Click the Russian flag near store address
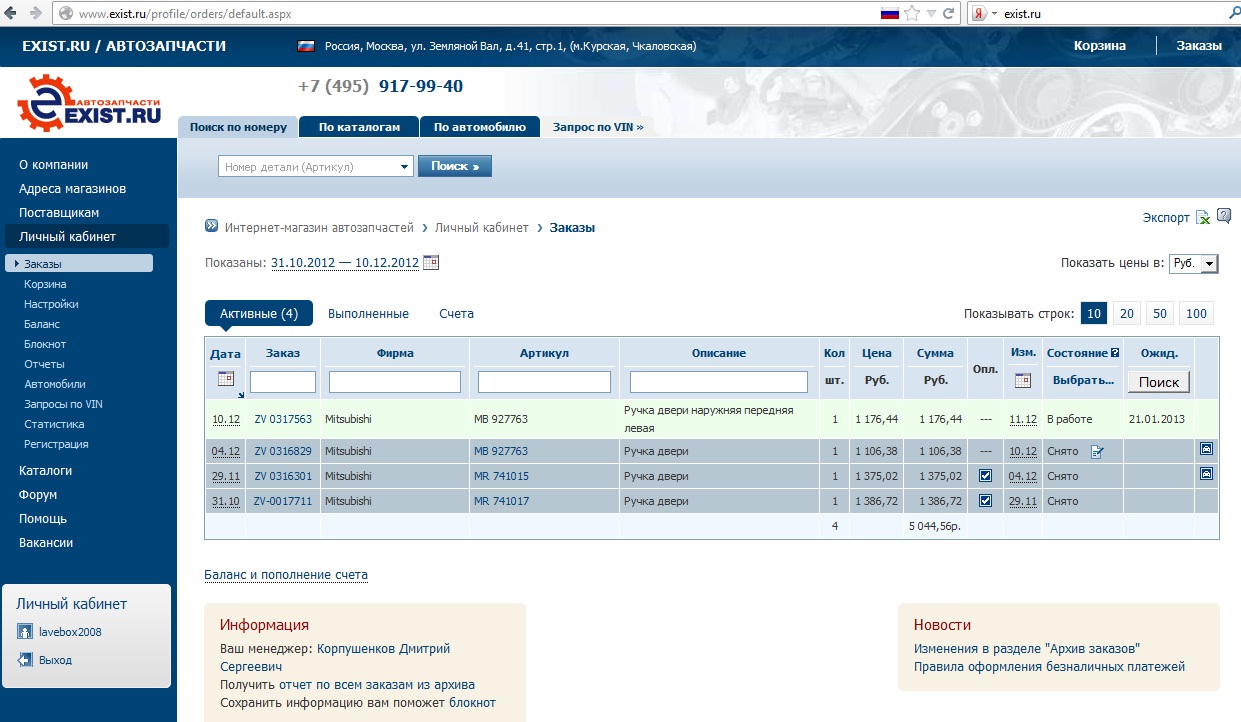The image size is (1241, 722). (307, 46)
